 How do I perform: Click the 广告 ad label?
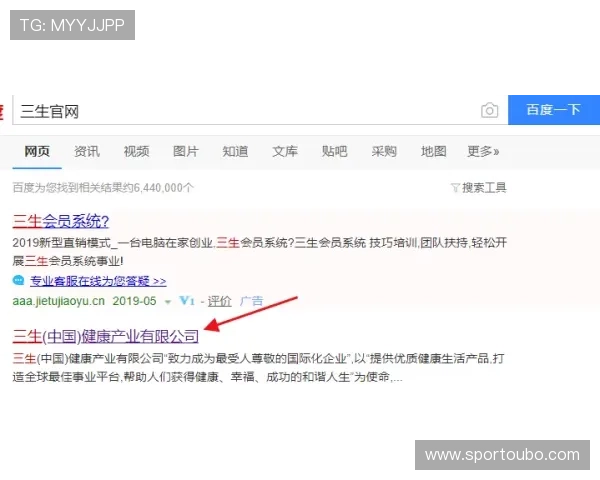coord(251,301)
